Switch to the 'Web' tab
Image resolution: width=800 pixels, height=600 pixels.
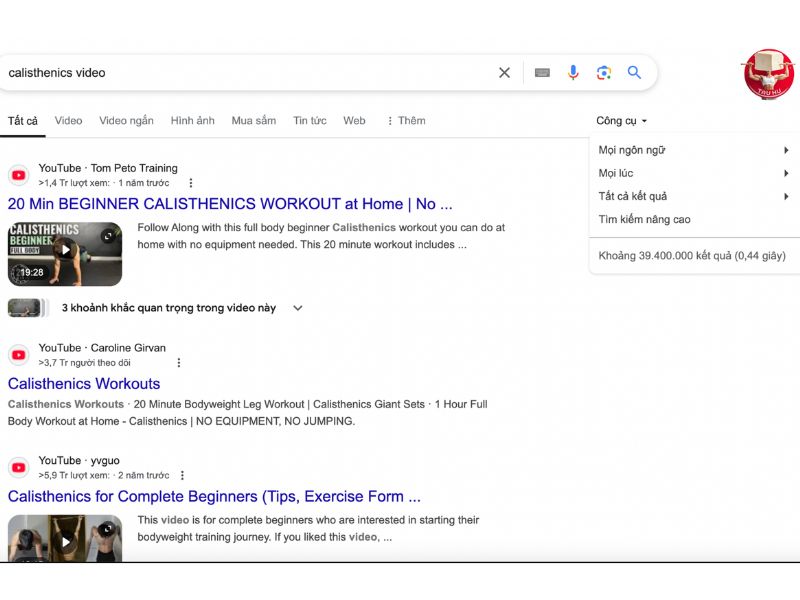354,121
